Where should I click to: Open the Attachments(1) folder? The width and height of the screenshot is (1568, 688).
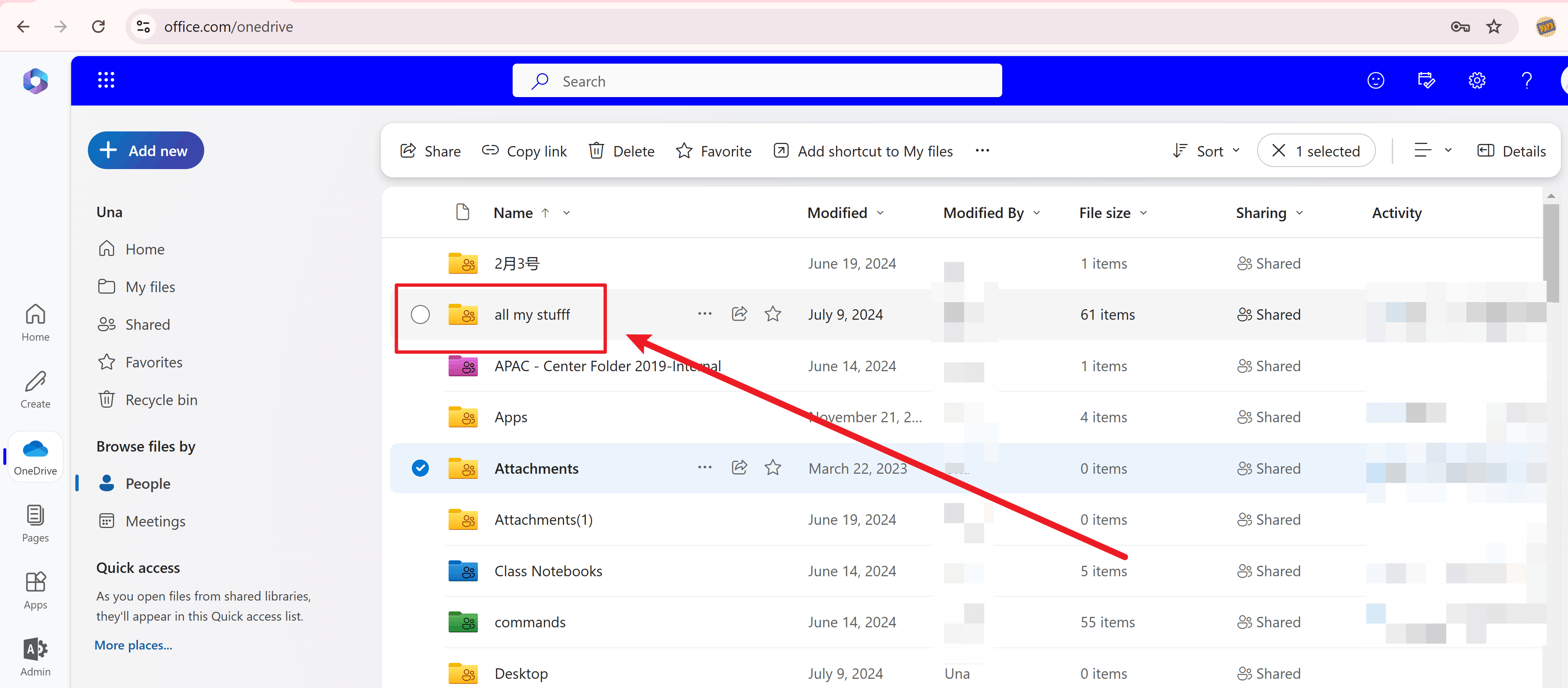click(x=543, y=519)
